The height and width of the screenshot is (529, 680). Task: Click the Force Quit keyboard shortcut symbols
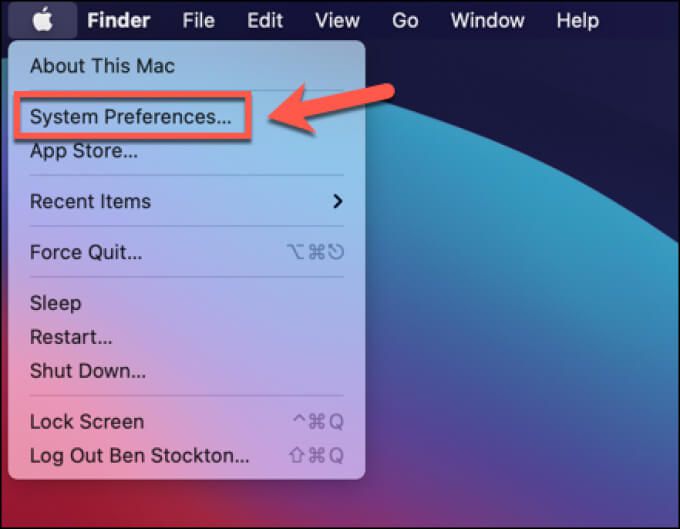tap(315, 252)
